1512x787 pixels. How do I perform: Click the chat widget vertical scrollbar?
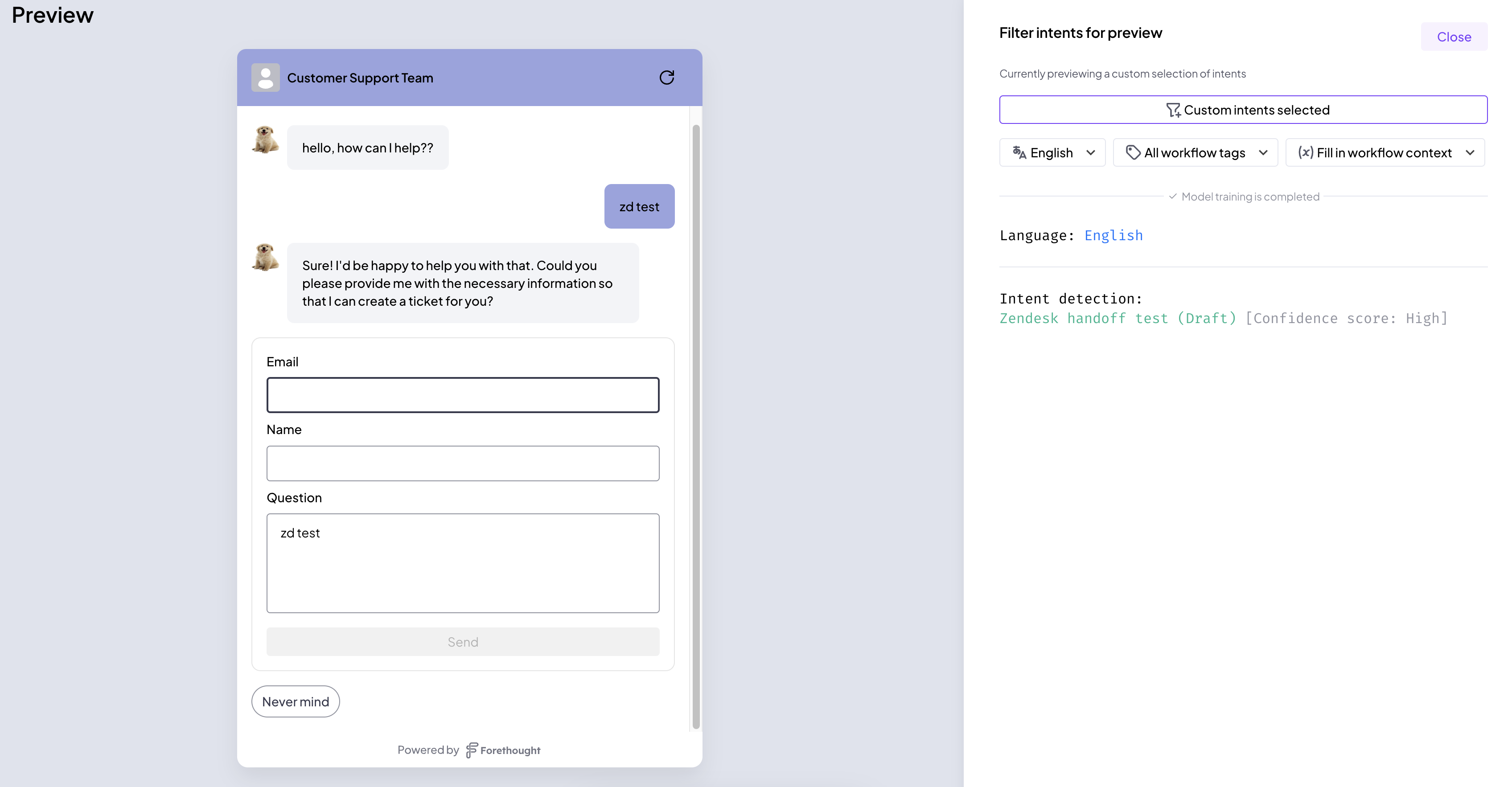pos(696,426)
